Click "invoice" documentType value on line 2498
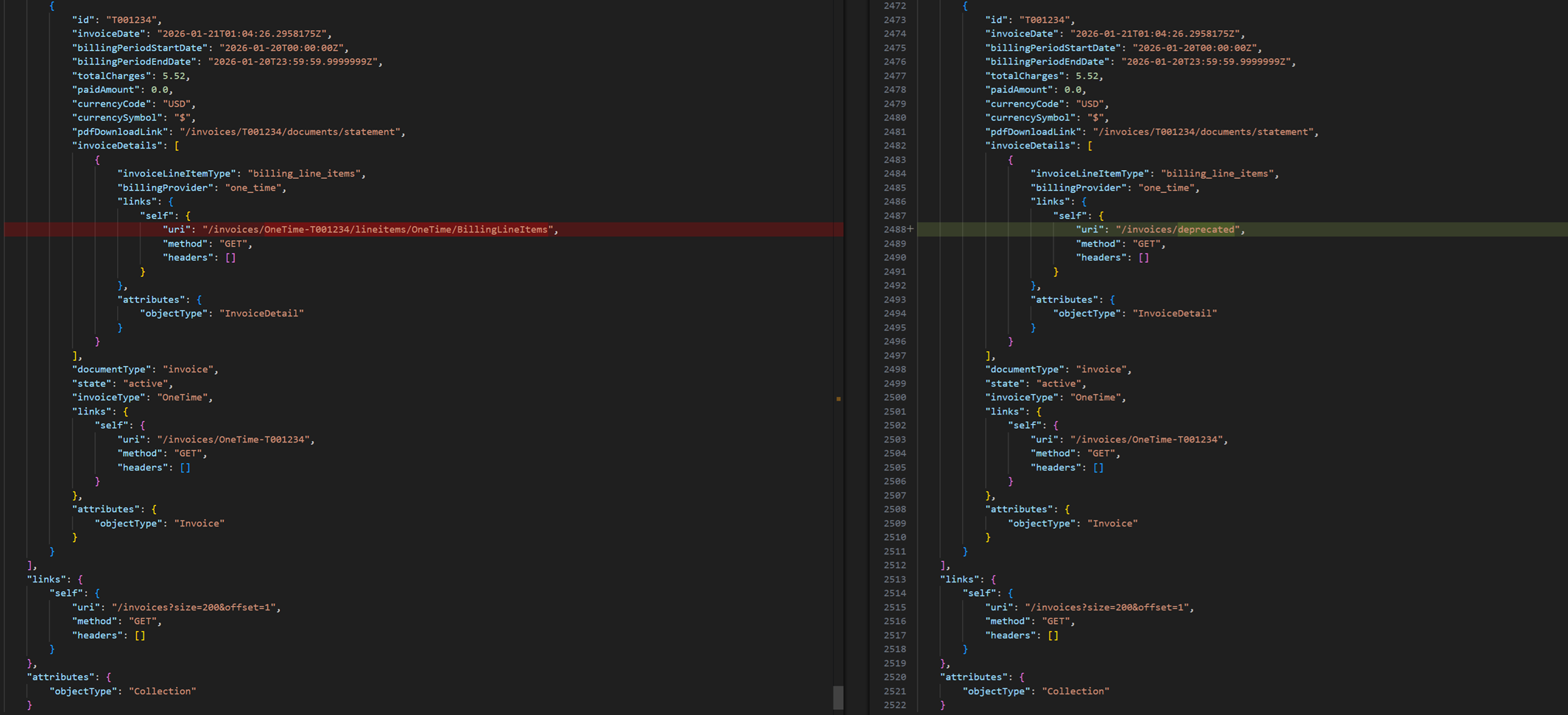 (1101, 370)
